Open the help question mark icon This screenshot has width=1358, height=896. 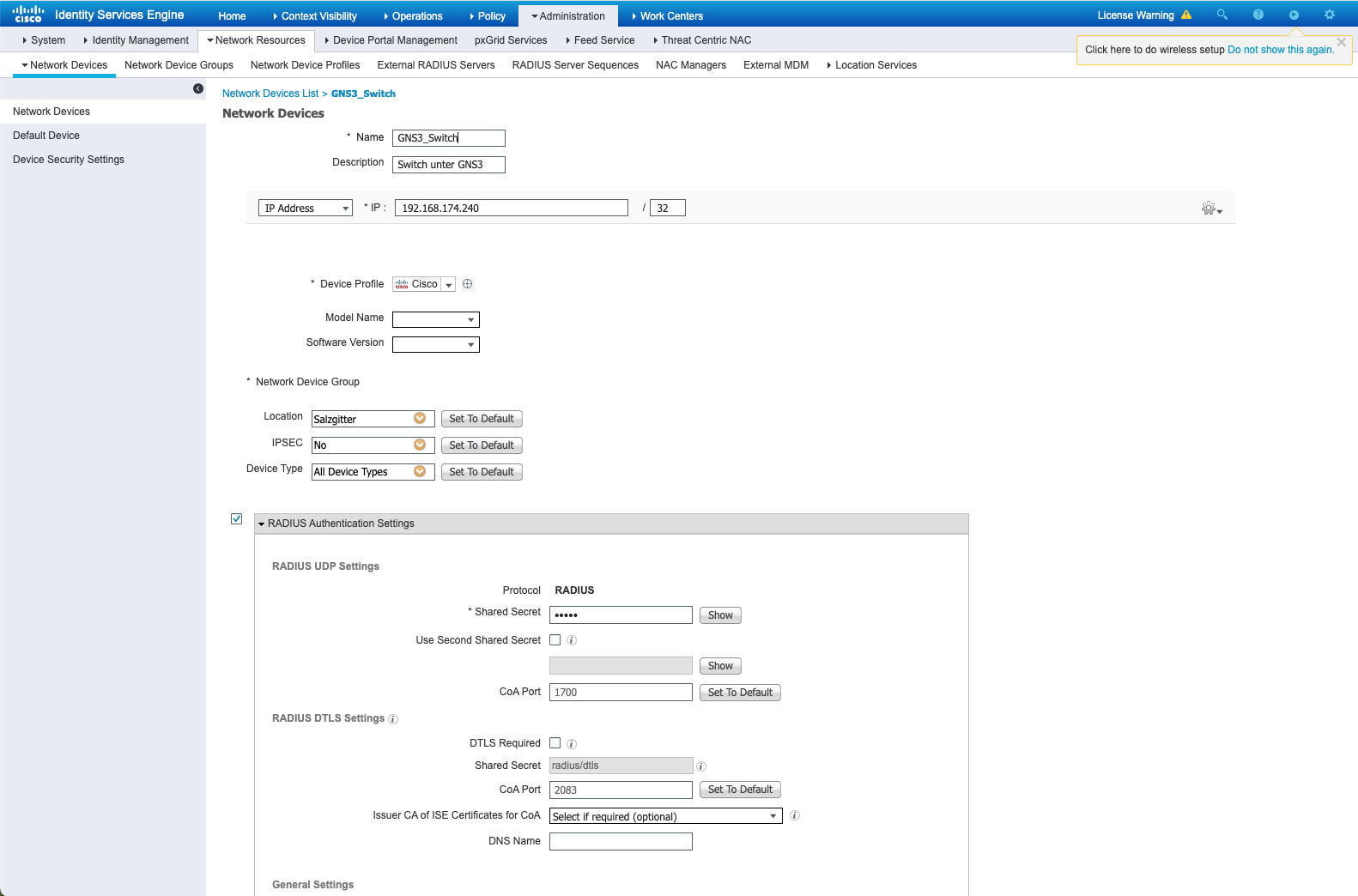(1258, 15)
